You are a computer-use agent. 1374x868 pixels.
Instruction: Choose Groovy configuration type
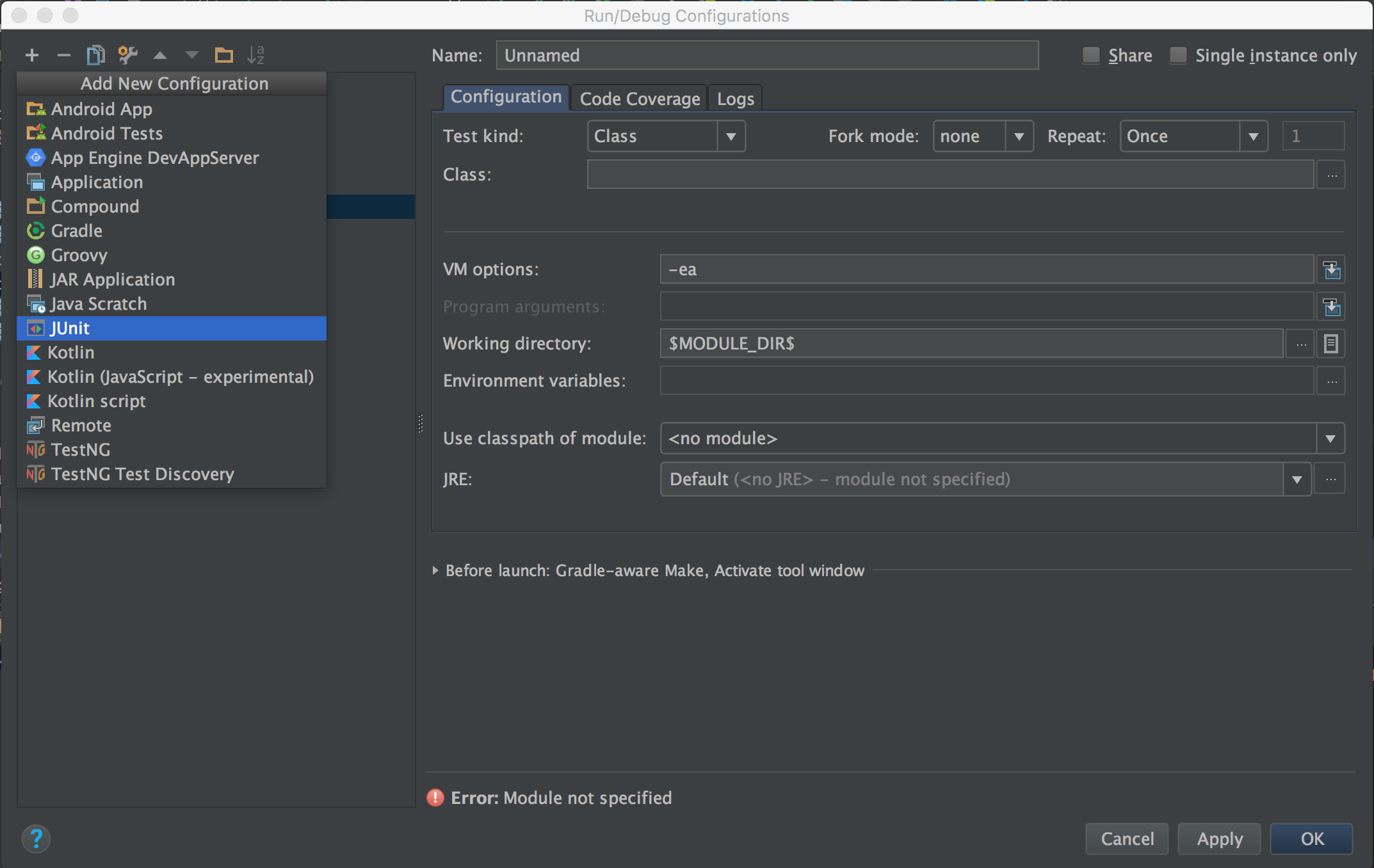(x=172, y=255)
